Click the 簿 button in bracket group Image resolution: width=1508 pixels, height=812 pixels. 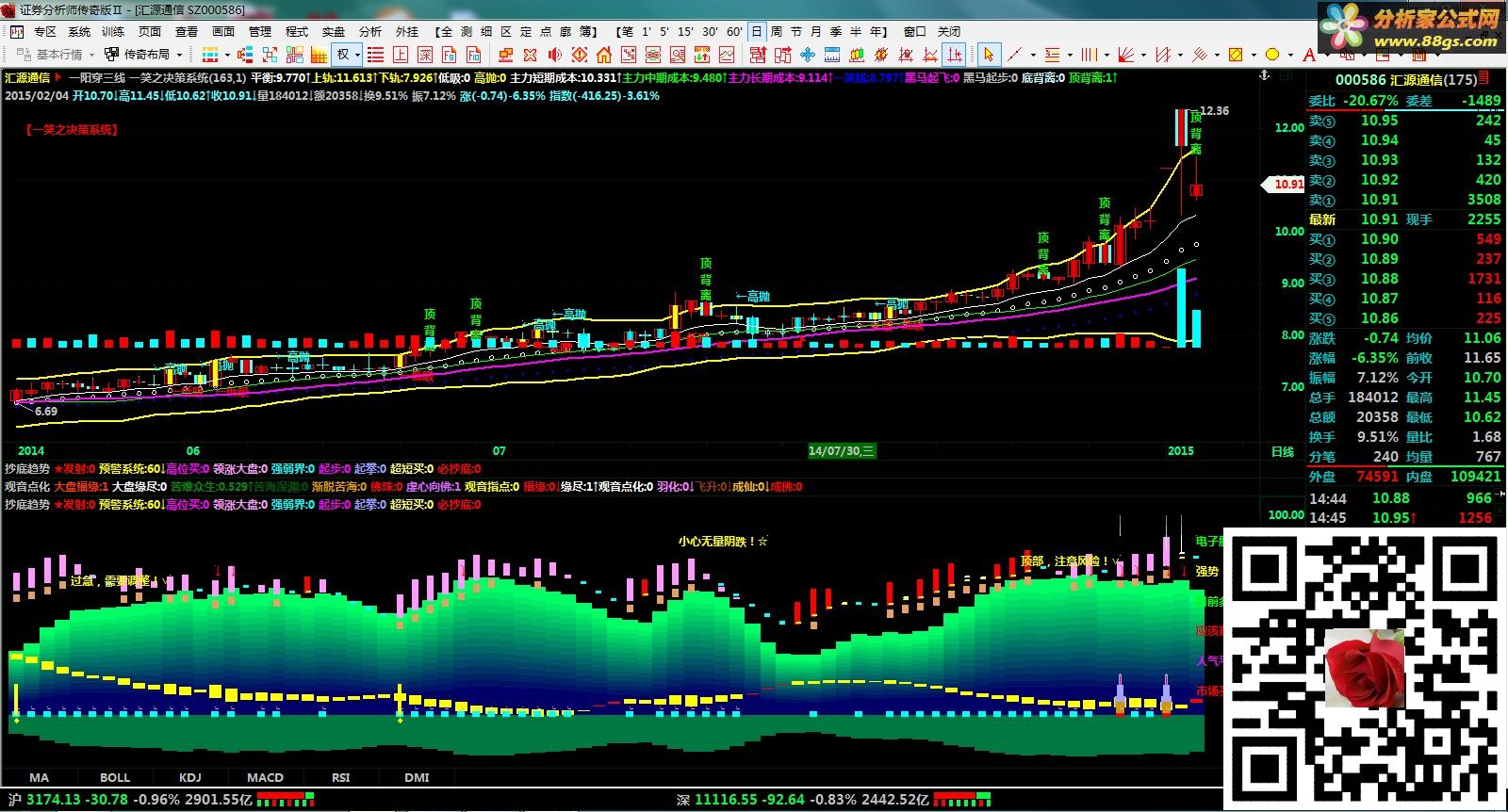tap(585, 31)
